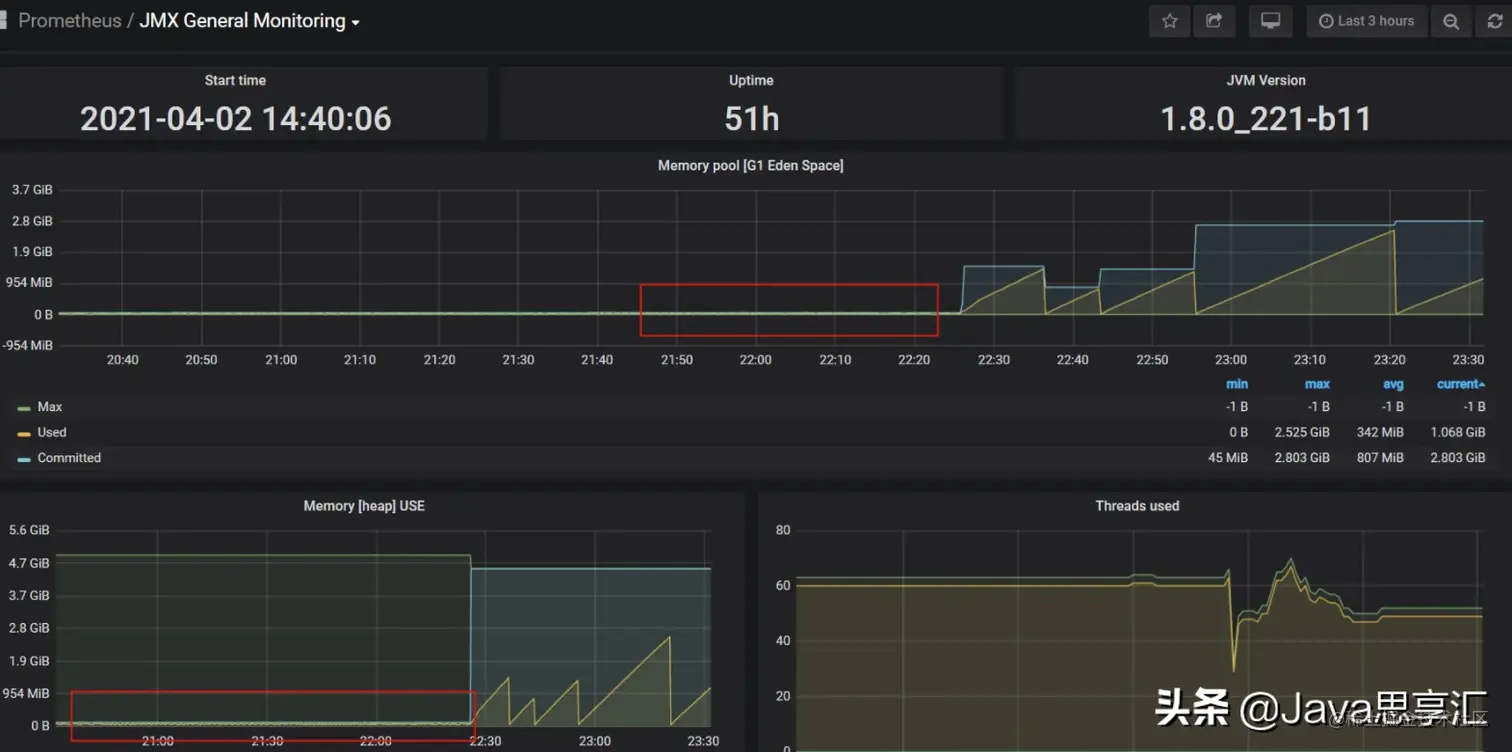This screenshot has height=752, width=1512.
Task: Refresh the dashboard with refresh icon
Action: (1495, 21)
